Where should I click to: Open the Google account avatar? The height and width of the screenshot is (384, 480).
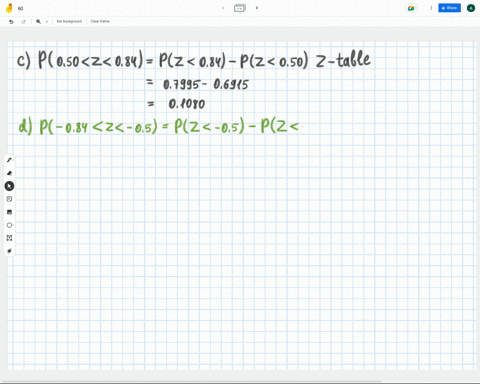click(x=471, y=8)
